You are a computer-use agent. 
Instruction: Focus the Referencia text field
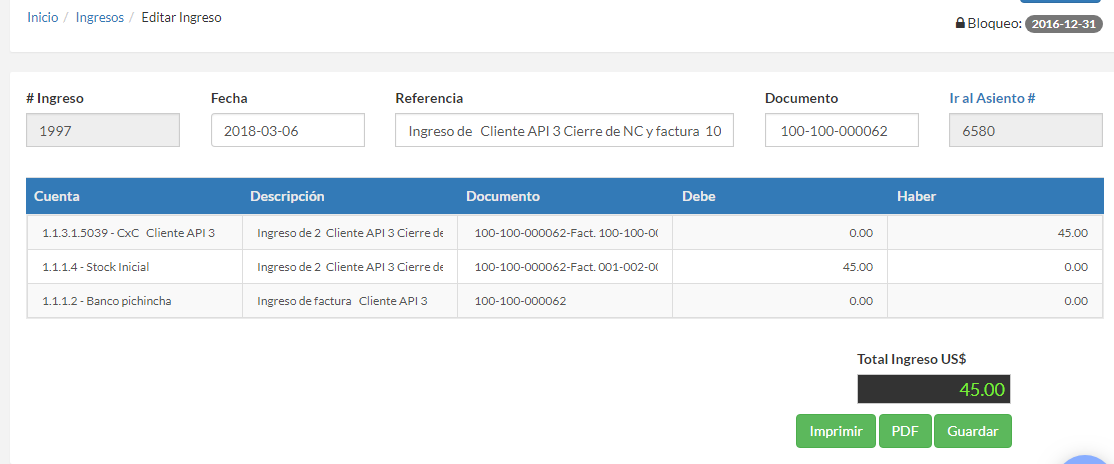[564, 130]
